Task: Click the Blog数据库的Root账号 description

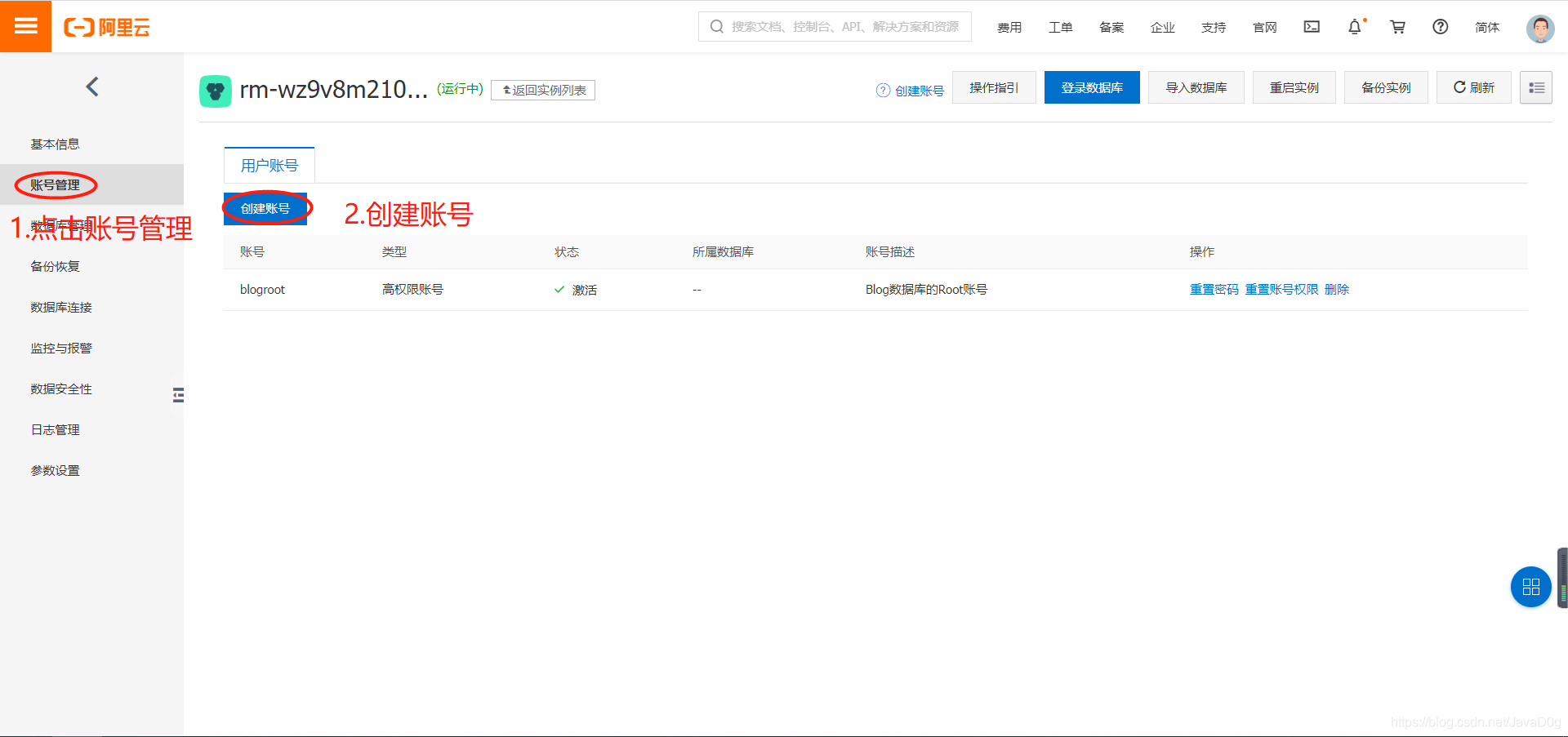Action: point(926,289)
